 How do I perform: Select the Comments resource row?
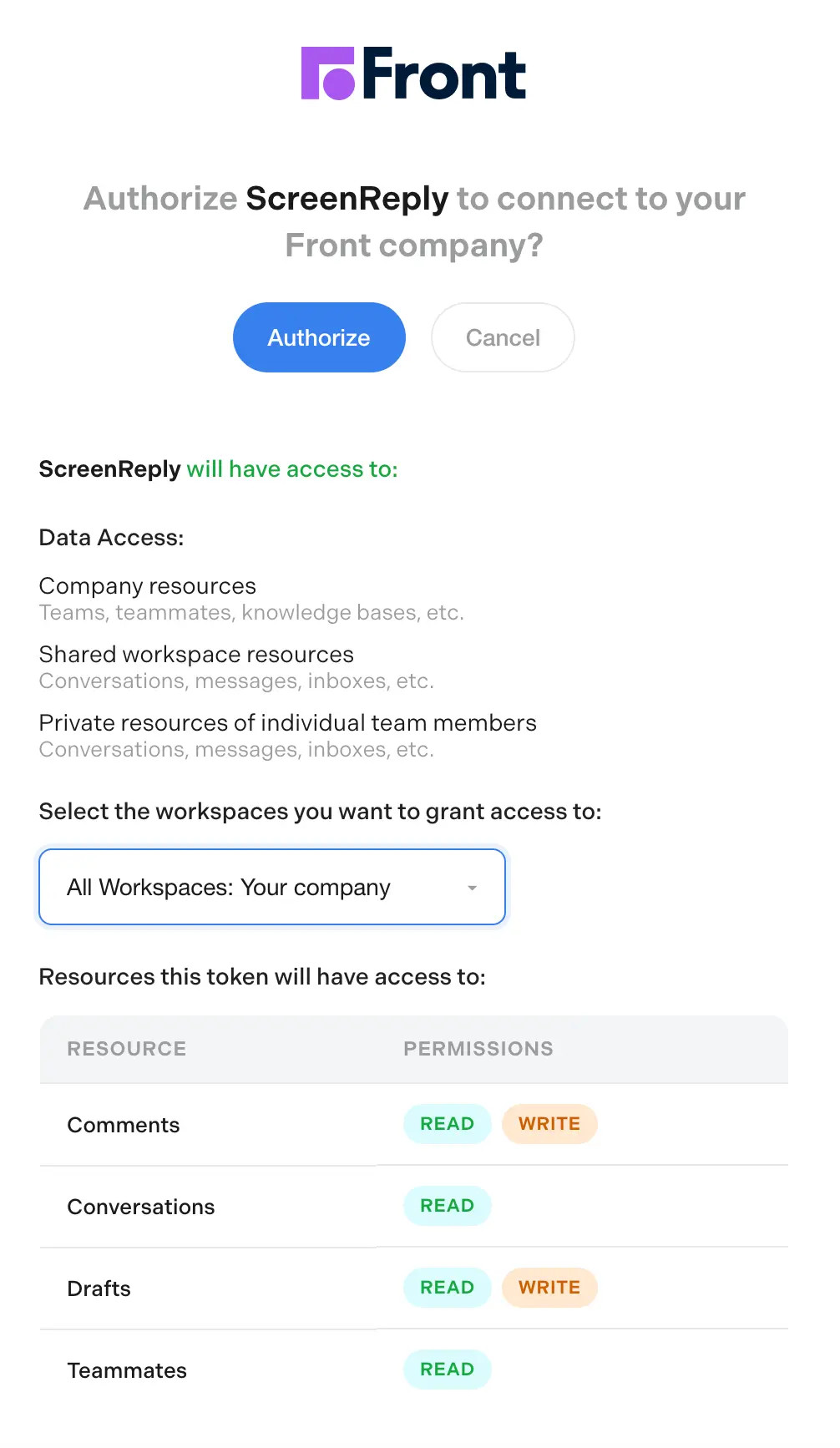point(124,1125)
